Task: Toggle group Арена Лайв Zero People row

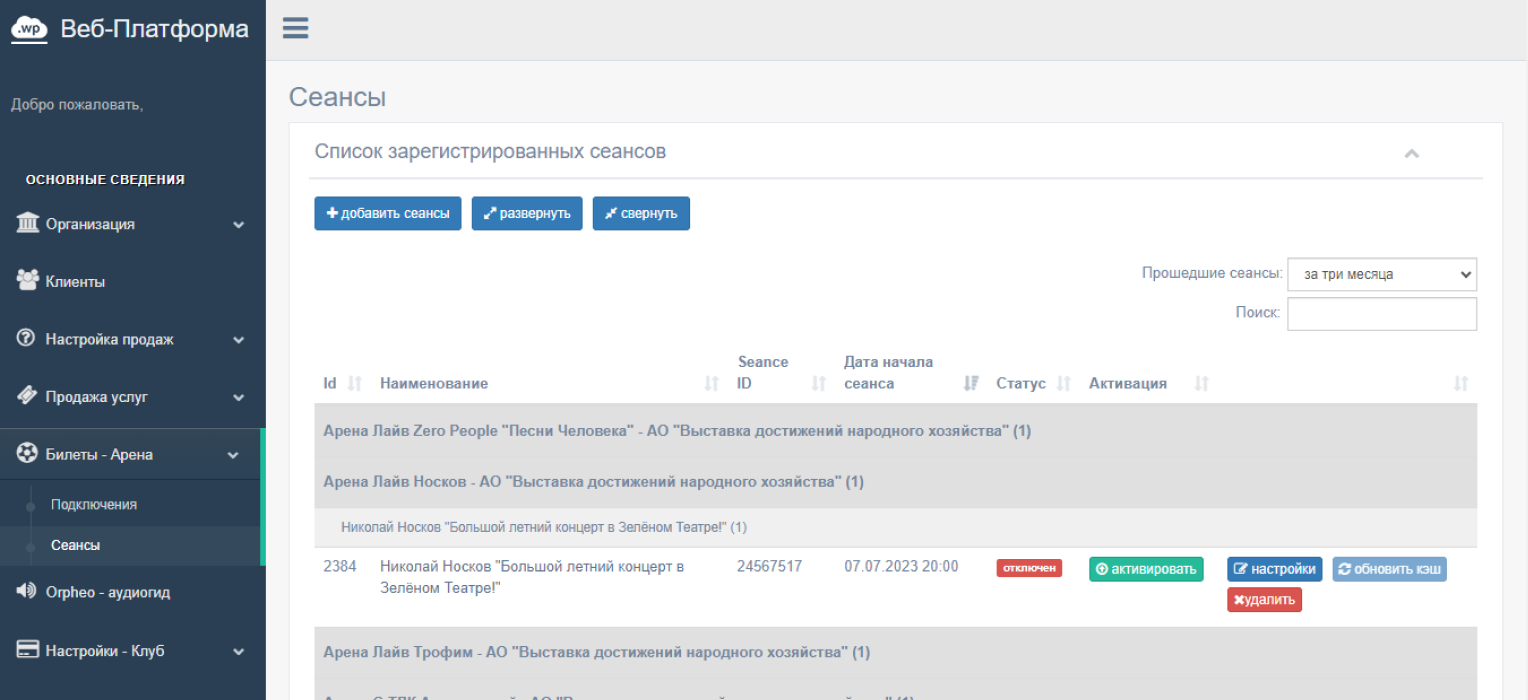Action: [x=895, y=431]
